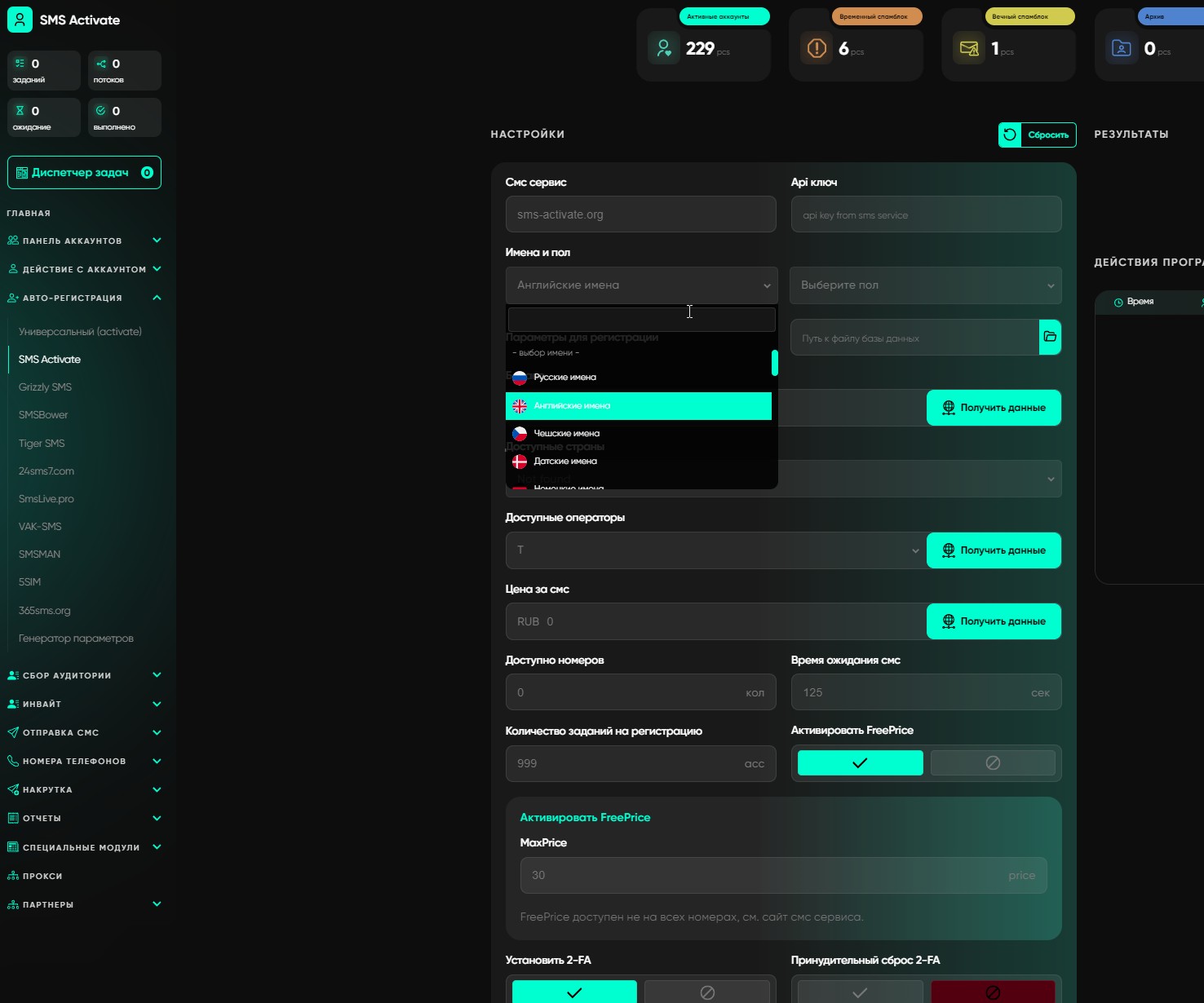
Task: Focus the search box inside names dropdown
Action: click(641, 320)
